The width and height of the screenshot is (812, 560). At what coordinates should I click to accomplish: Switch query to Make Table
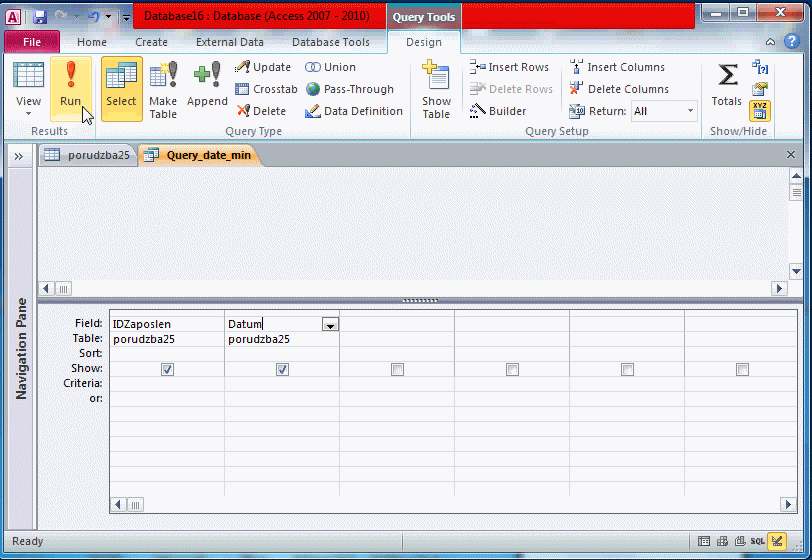pyautogui.click(x=163, y=89)
